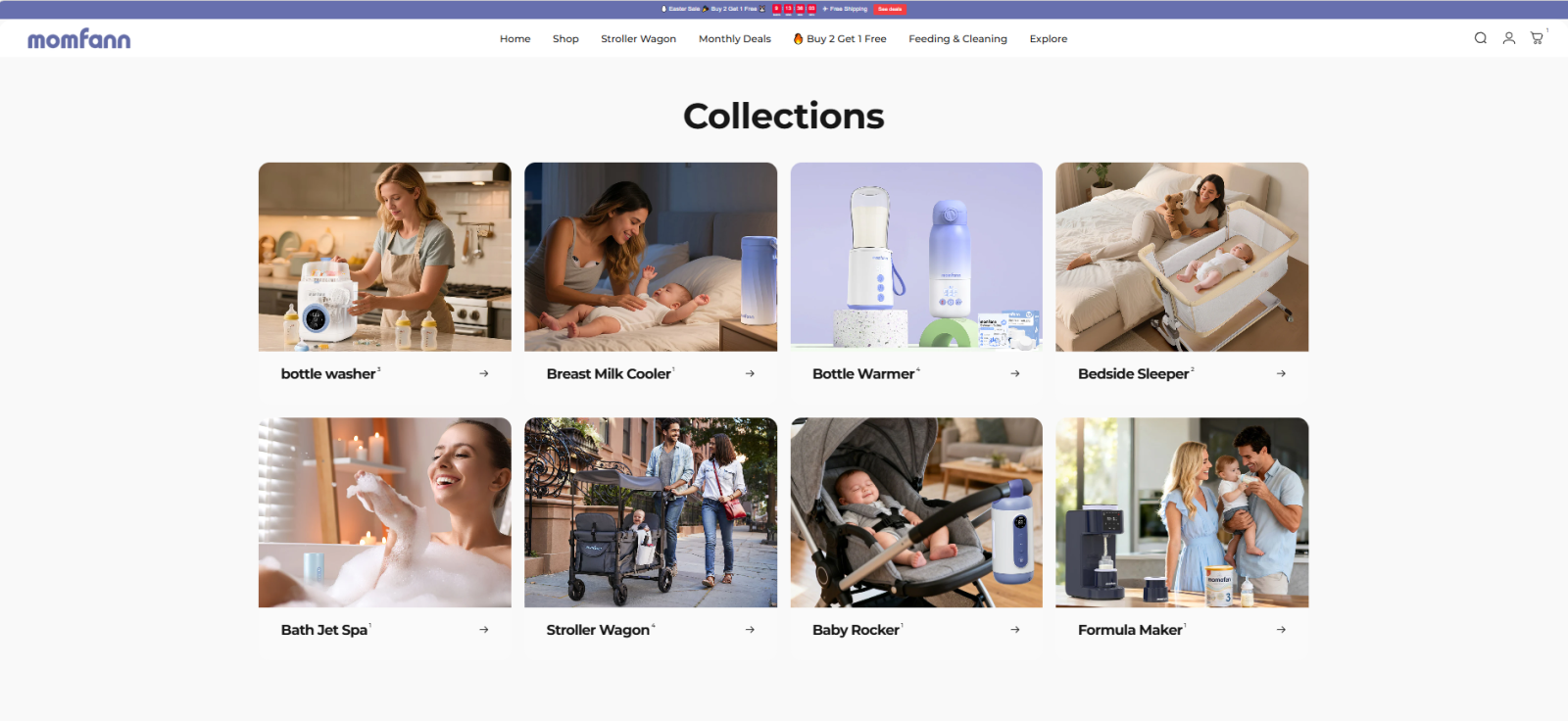Image resolution: width=1568 pixels, height=721 pixels.
Task: Go to Stroller Wagon nav item
Action: [638, 39]
